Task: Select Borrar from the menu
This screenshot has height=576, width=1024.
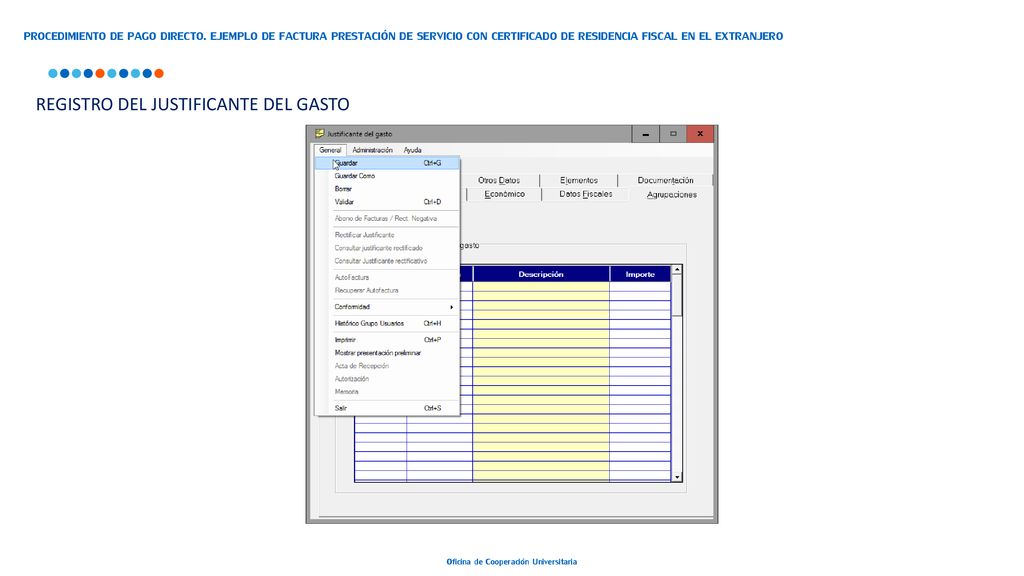Action: click(x=387, y=189)
